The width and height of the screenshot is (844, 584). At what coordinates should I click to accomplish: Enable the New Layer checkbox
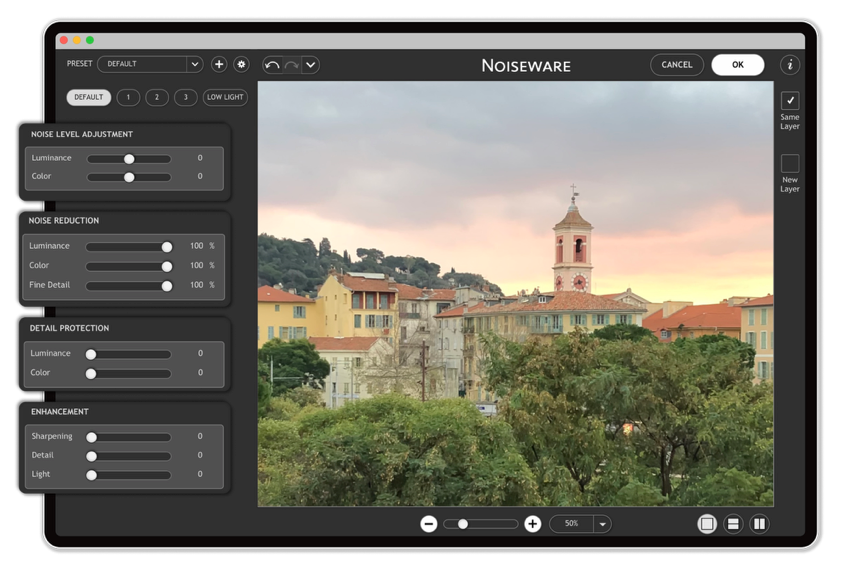(790, 163)
